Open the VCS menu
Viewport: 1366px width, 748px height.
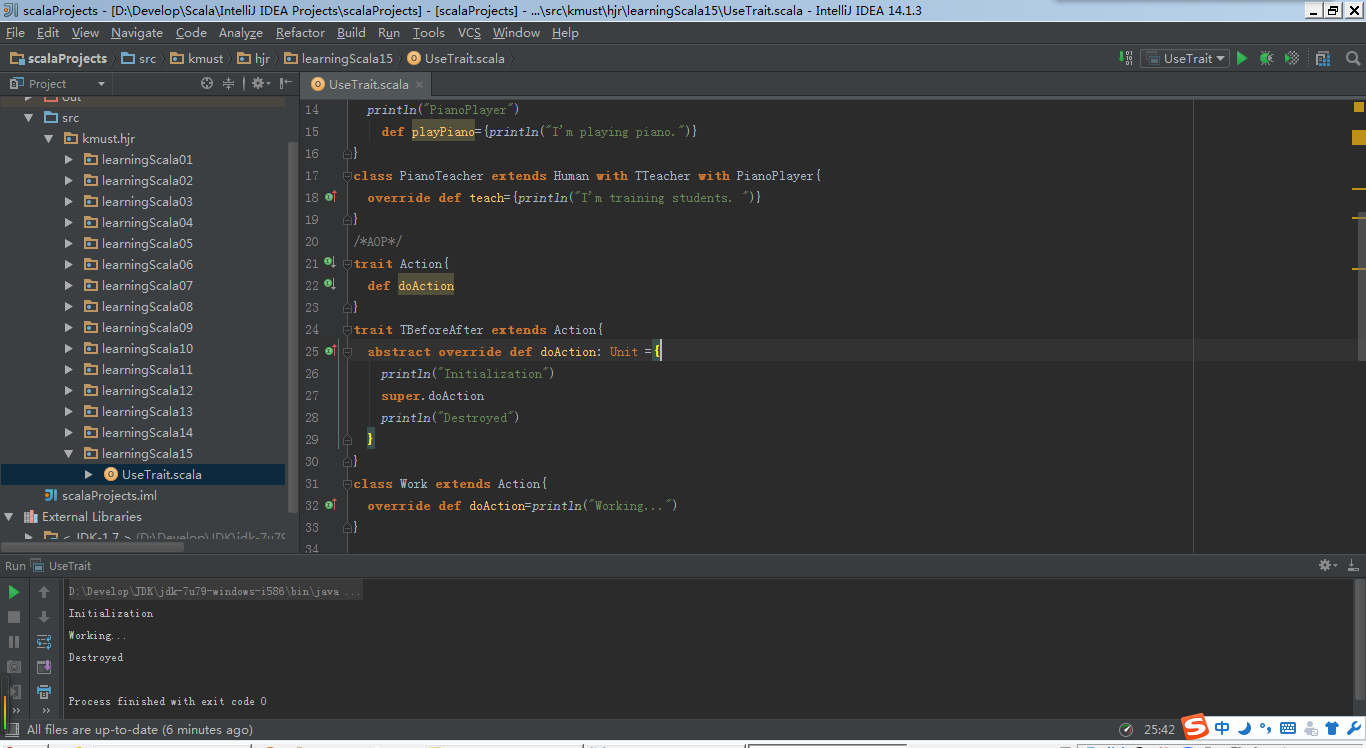[470, 33]
